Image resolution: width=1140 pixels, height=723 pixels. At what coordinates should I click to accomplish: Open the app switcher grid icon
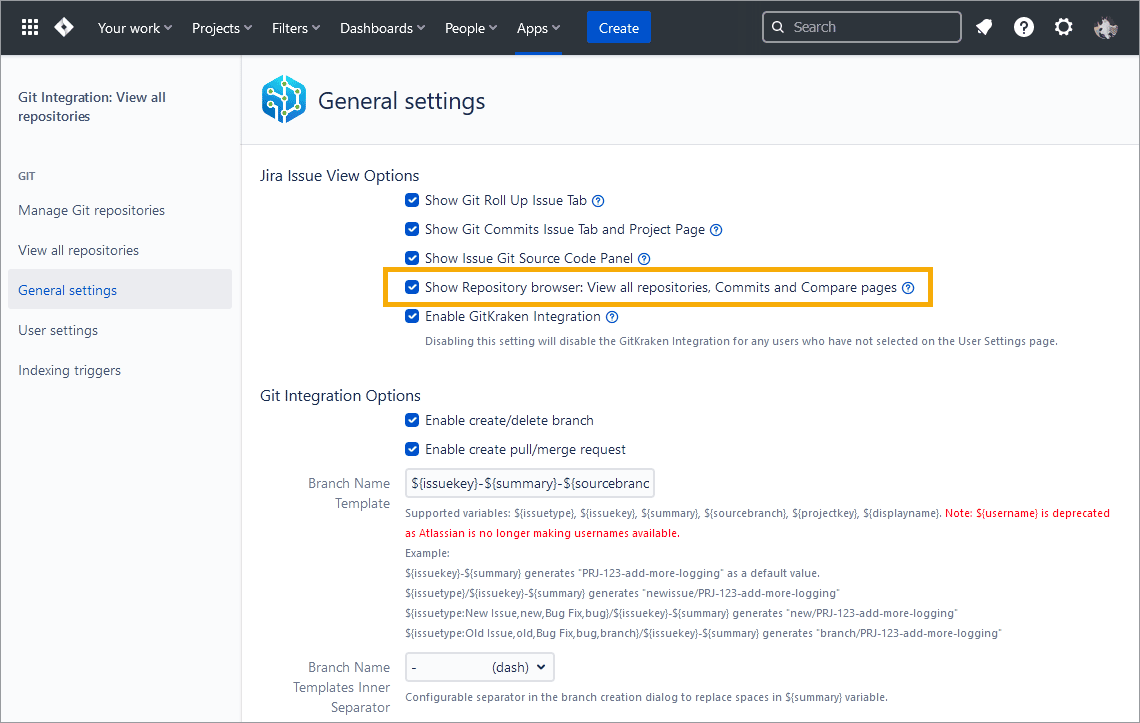30,28
